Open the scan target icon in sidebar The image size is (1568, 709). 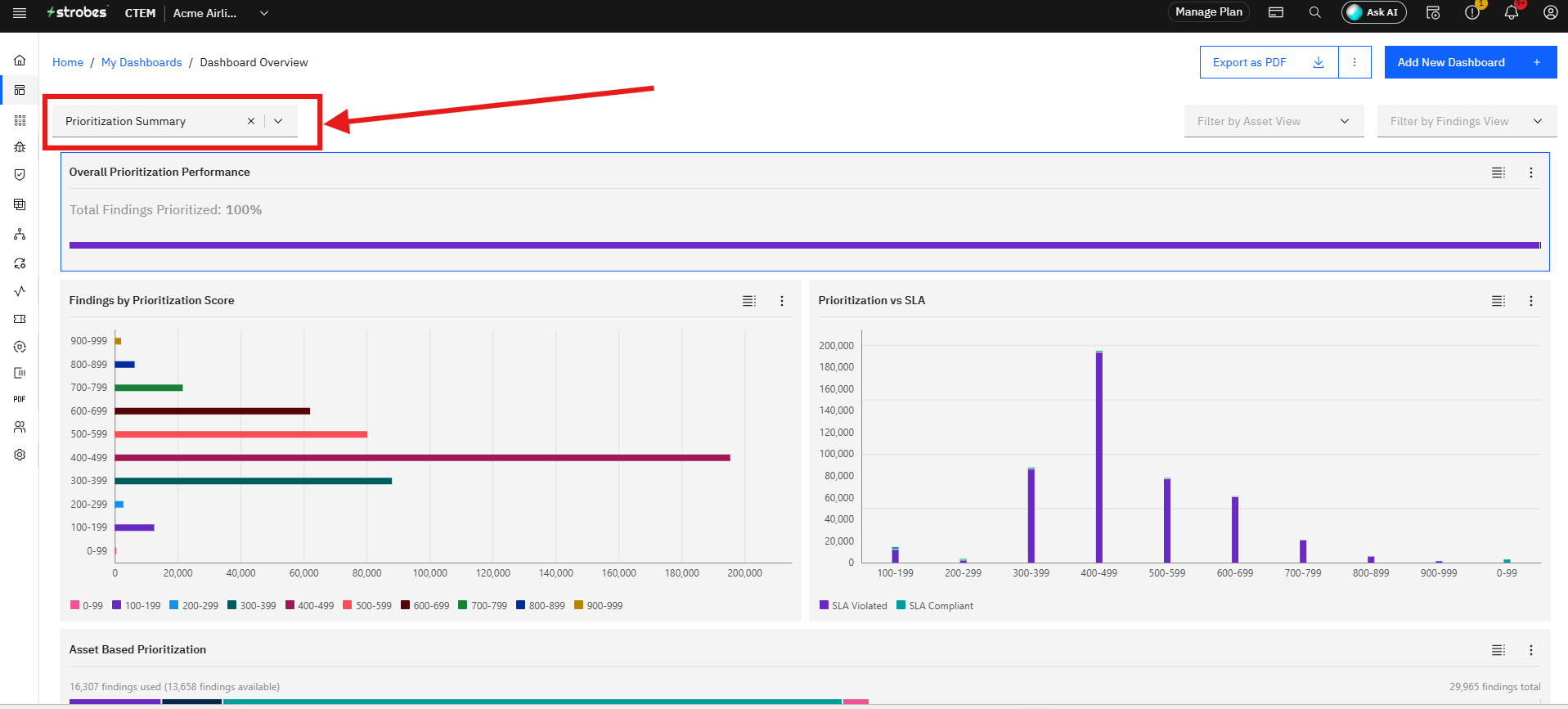[20, 347]
